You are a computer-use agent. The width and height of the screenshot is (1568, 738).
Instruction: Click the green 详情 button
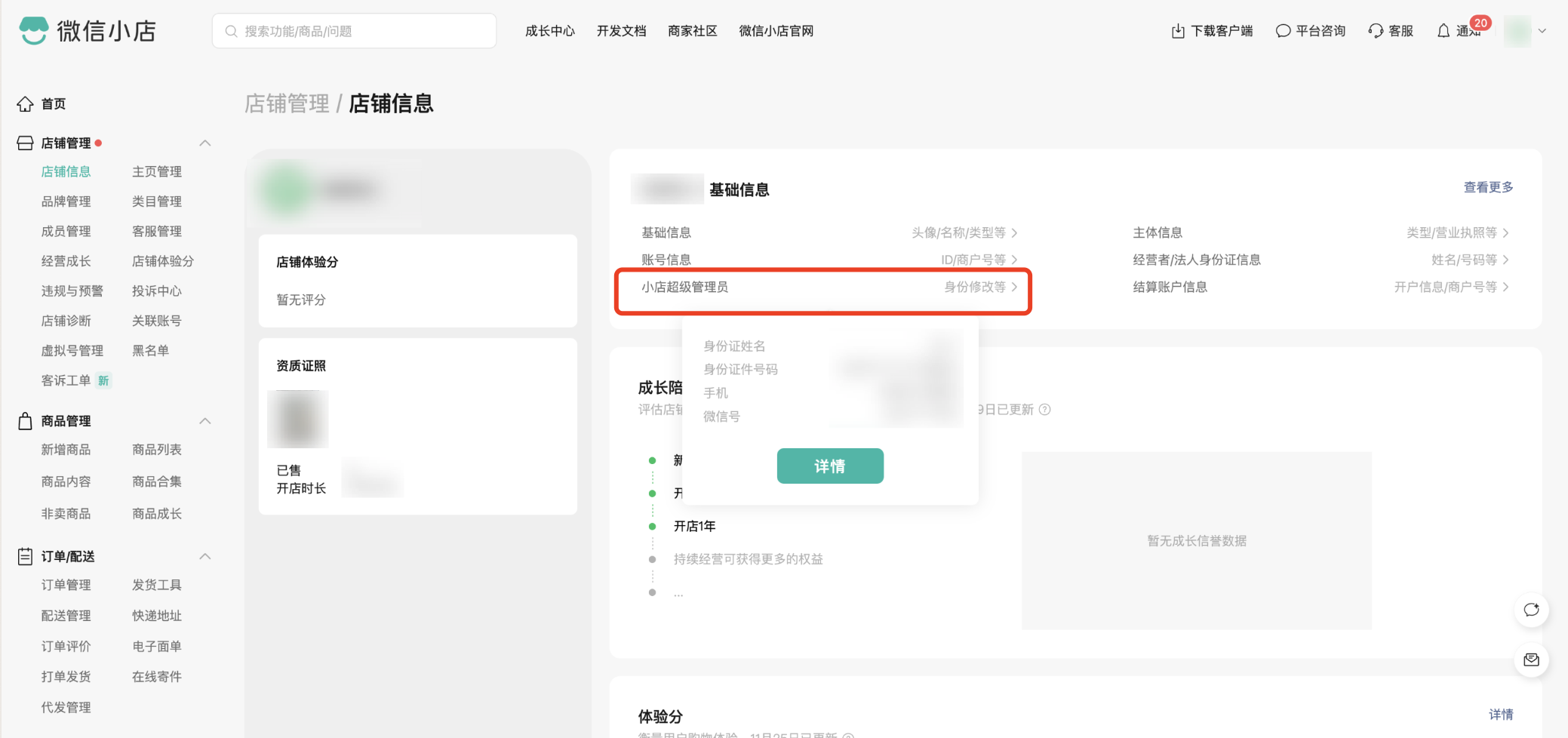click(x=830, y=466)
